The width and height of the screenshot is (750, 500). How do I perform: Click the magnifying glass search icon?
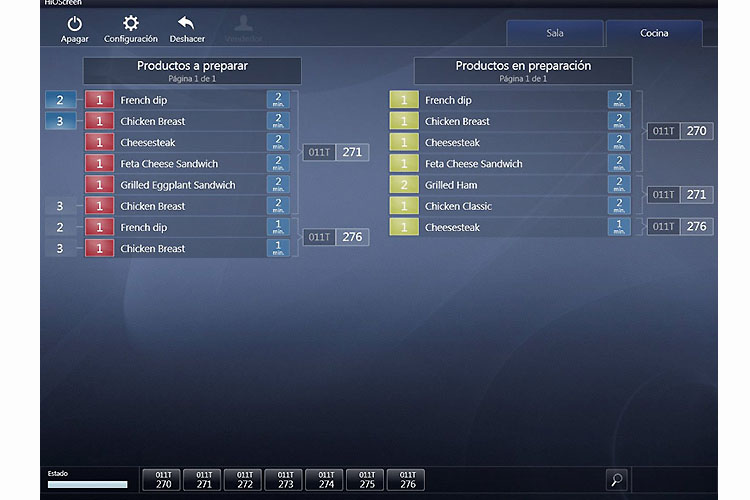point(617,480)
